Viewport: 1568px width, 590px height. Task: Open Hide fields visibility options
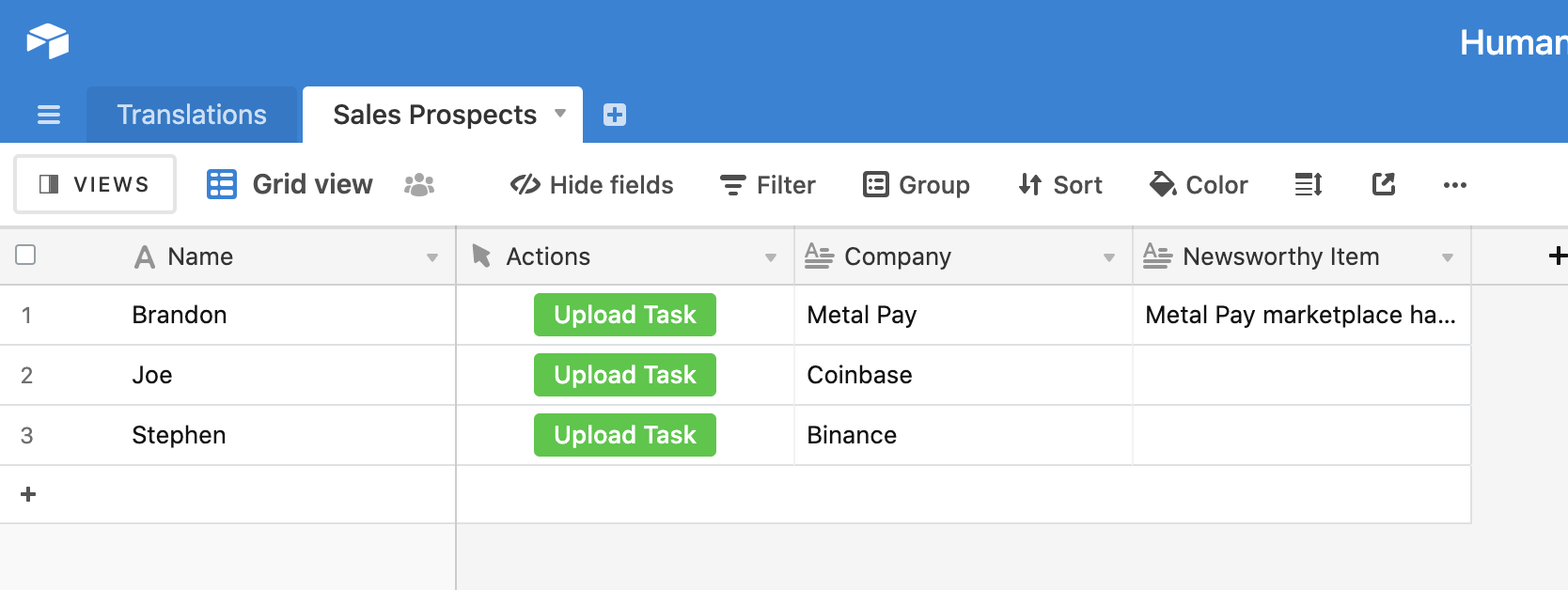pyautogui.click(x=592, y=185)
